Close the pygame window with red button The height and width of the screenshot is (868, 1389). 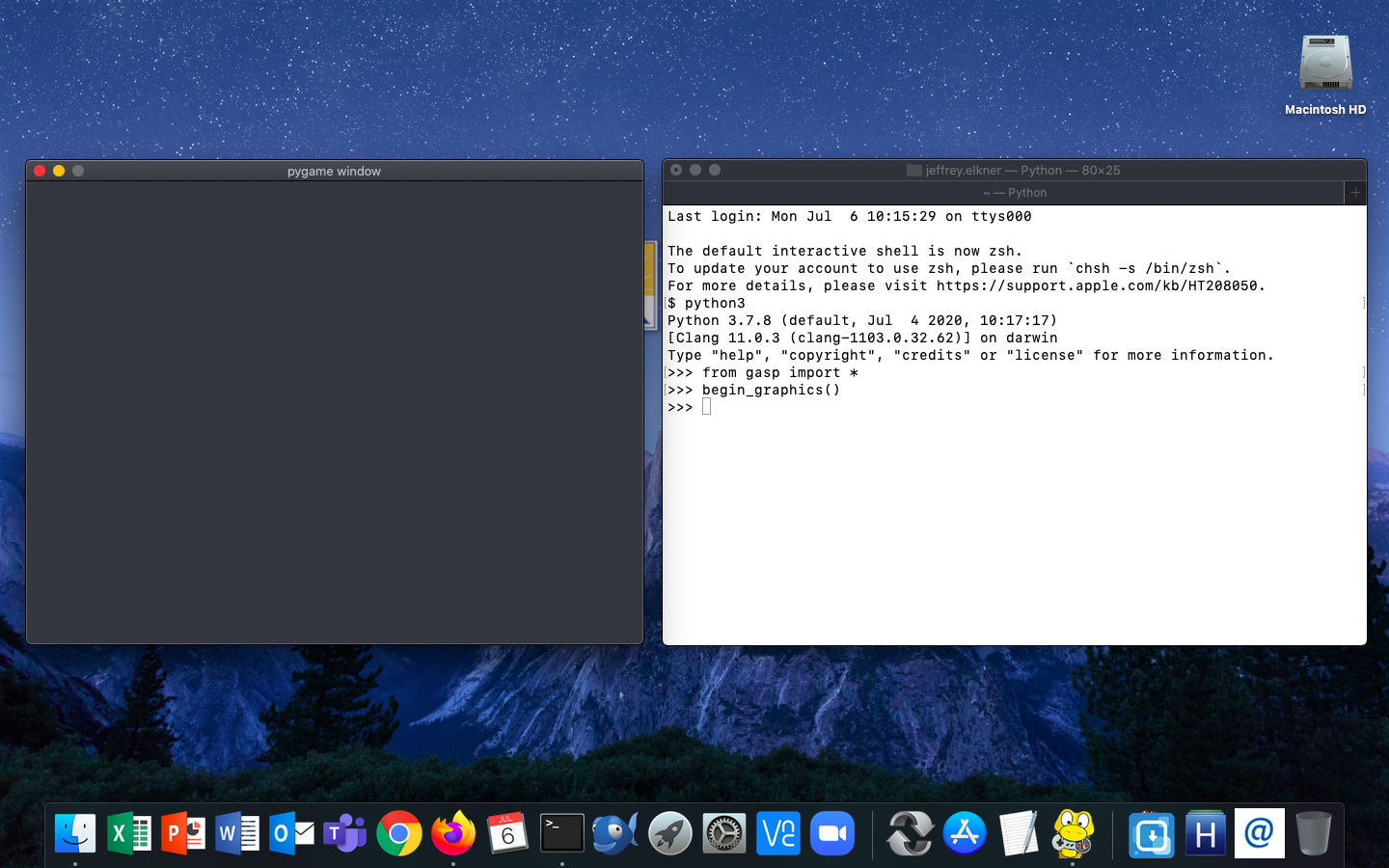pos(40,171)
